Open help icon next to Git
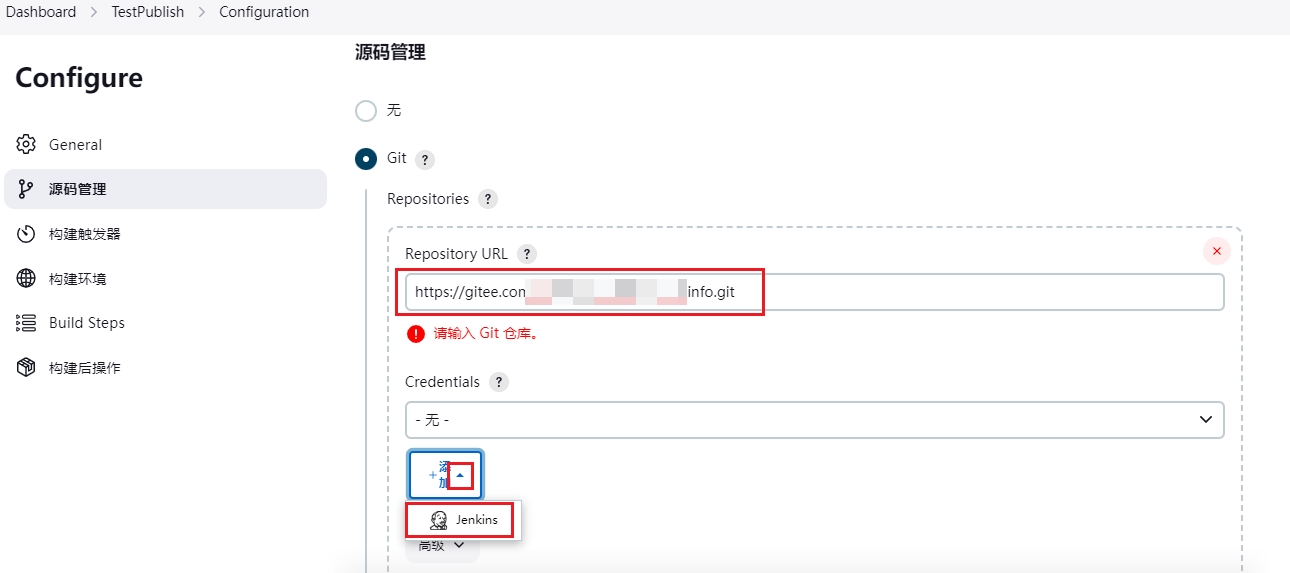Viewport: 1290px width, 573px height. (x=425, y=160)
